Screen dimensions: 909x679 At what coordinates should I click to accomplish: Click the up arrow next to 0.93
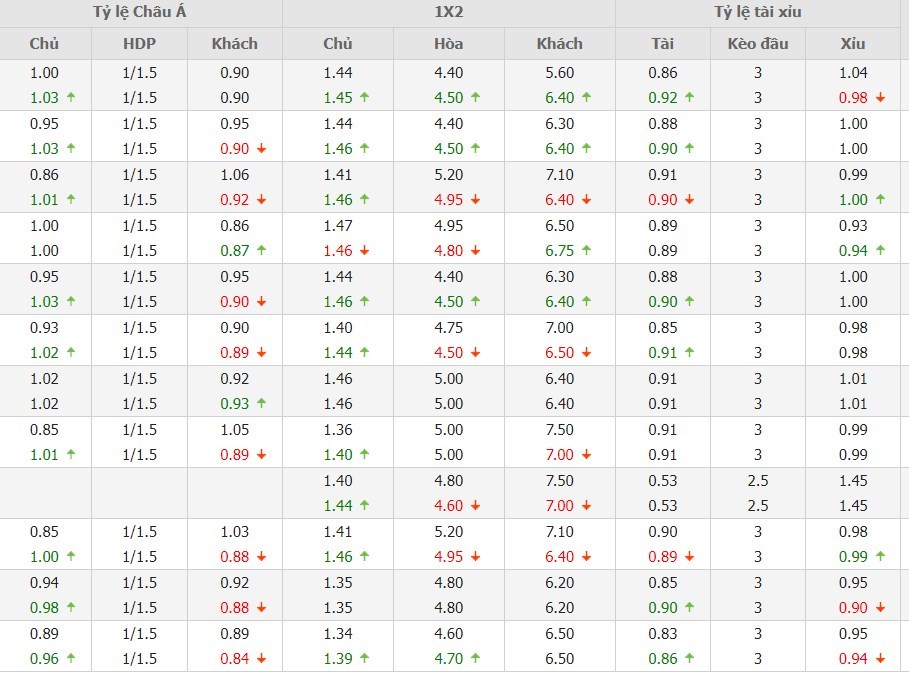click(x=261, y=404)
